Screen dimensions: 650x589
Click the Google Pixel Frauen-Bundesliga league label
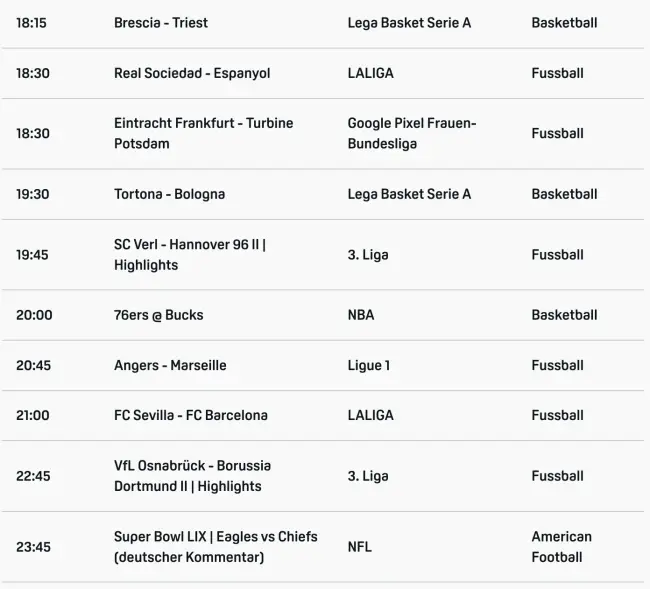[x=411, y=133]
